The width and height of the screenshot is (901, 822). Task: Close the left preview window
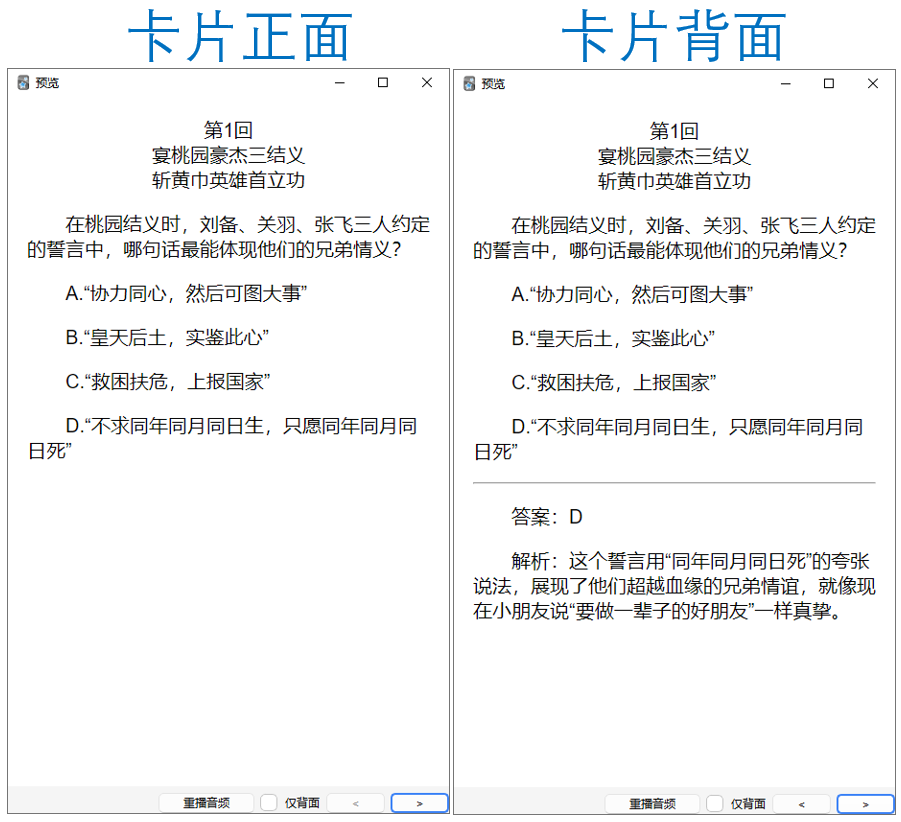pyautogui.click(x=427, y=83)
